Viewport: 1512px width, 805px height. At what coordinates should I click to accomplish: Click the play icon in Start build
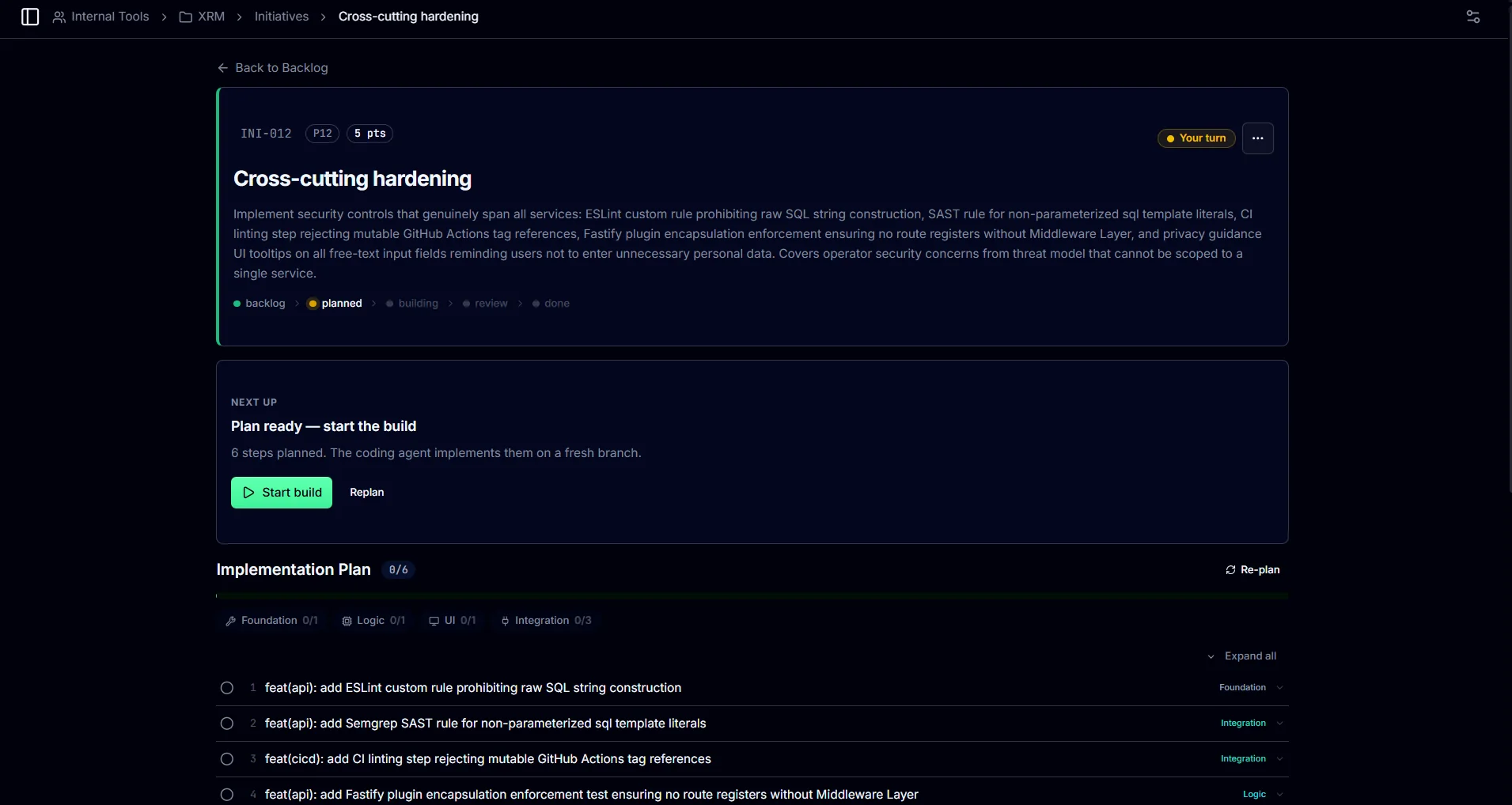(248, 493)
